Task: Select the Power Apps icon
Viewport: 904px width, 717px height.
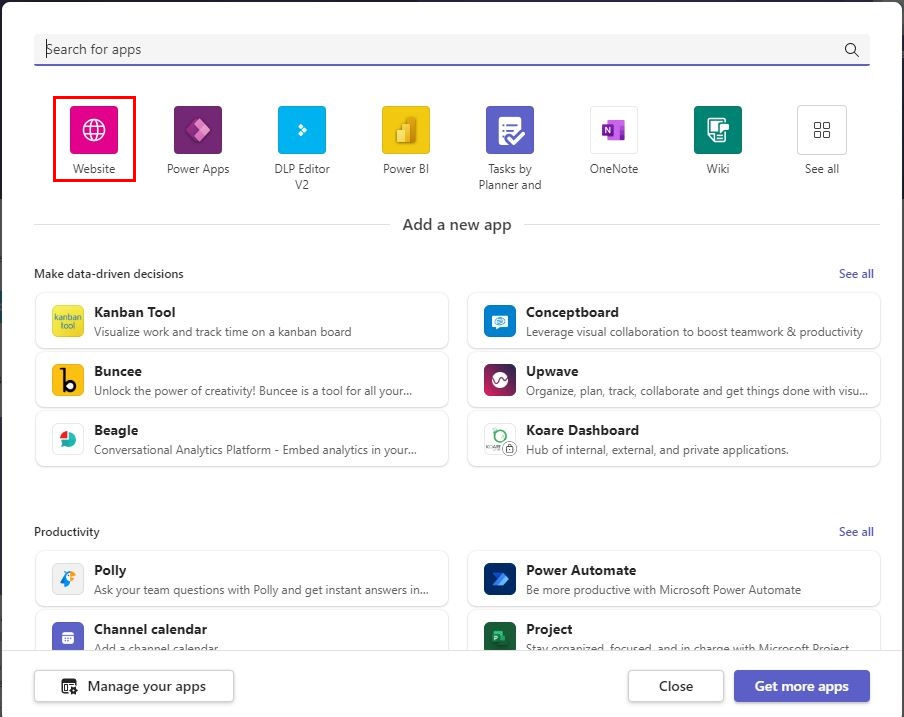Action: coord(198,130)
